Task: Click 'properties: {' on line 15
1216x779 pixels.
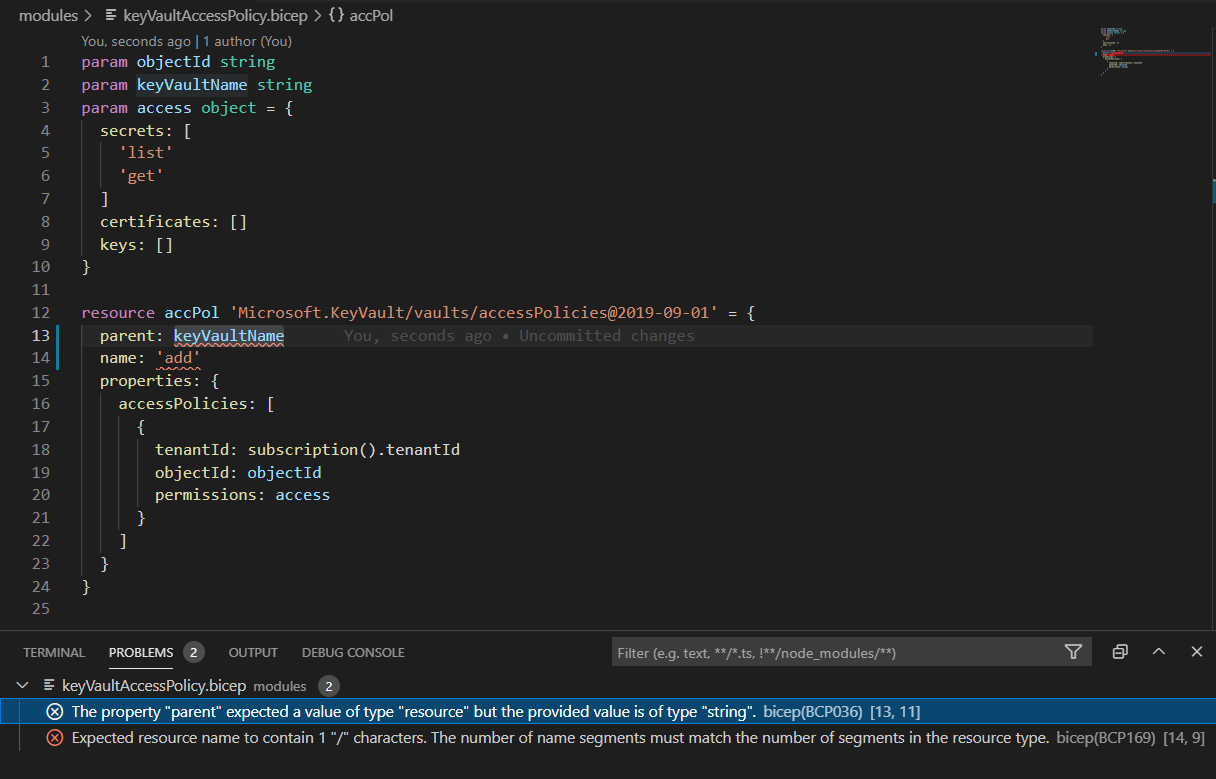Action: point(159,381)
